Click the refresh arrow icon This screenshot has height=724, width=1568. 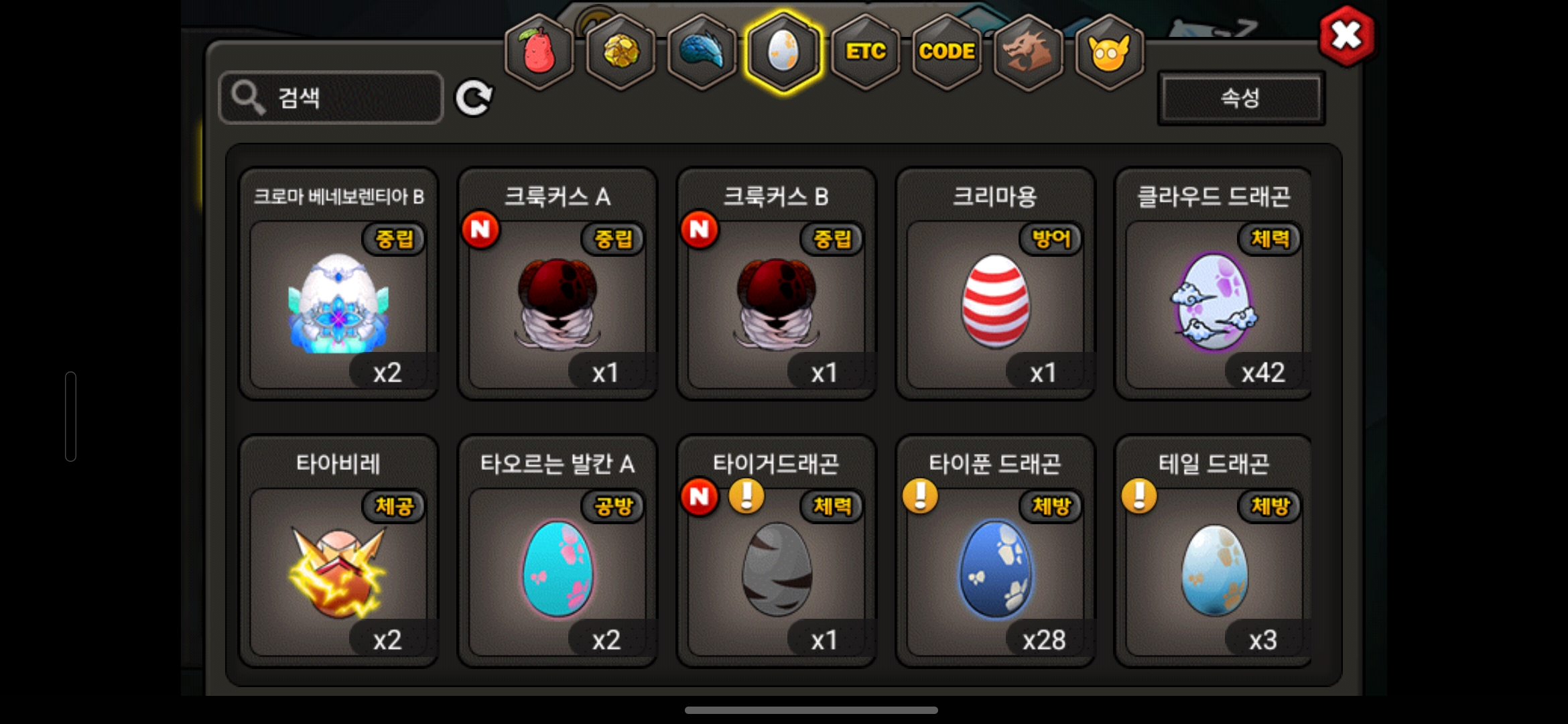click(x=474, y=98)
